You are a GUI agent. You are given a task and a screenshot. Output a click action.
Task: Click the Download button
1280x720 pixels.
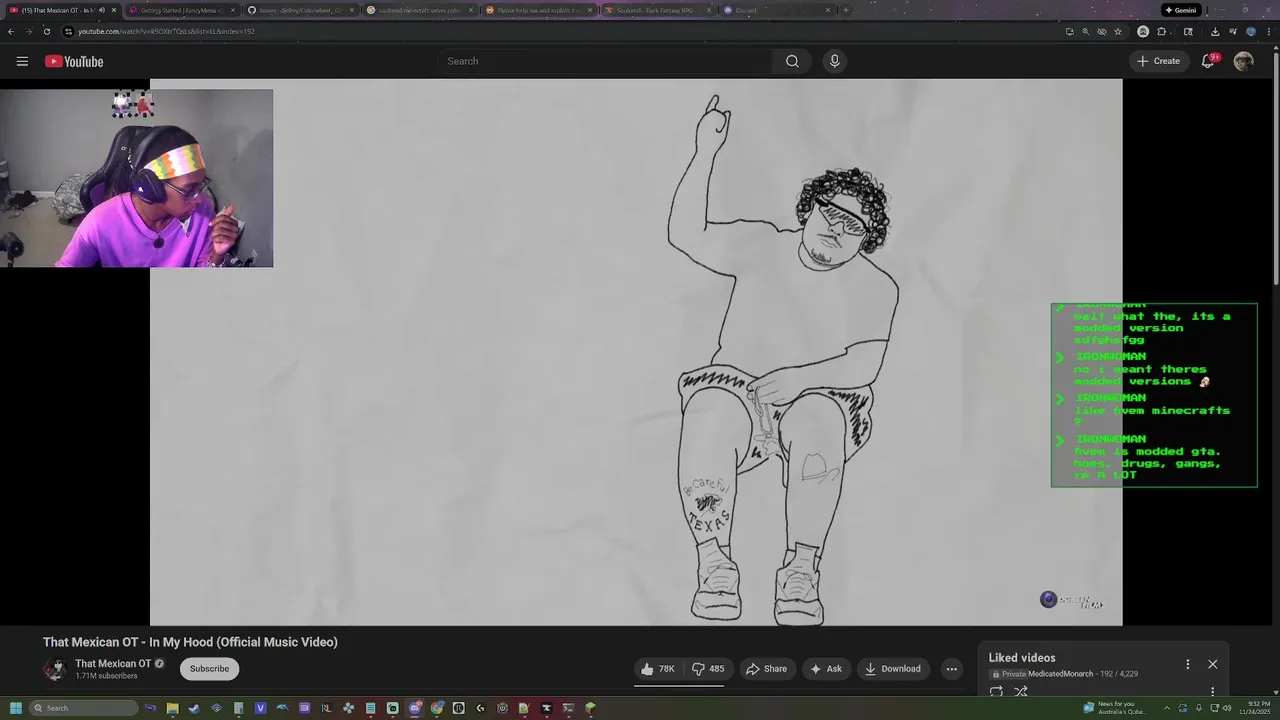(x=892, y=669)
